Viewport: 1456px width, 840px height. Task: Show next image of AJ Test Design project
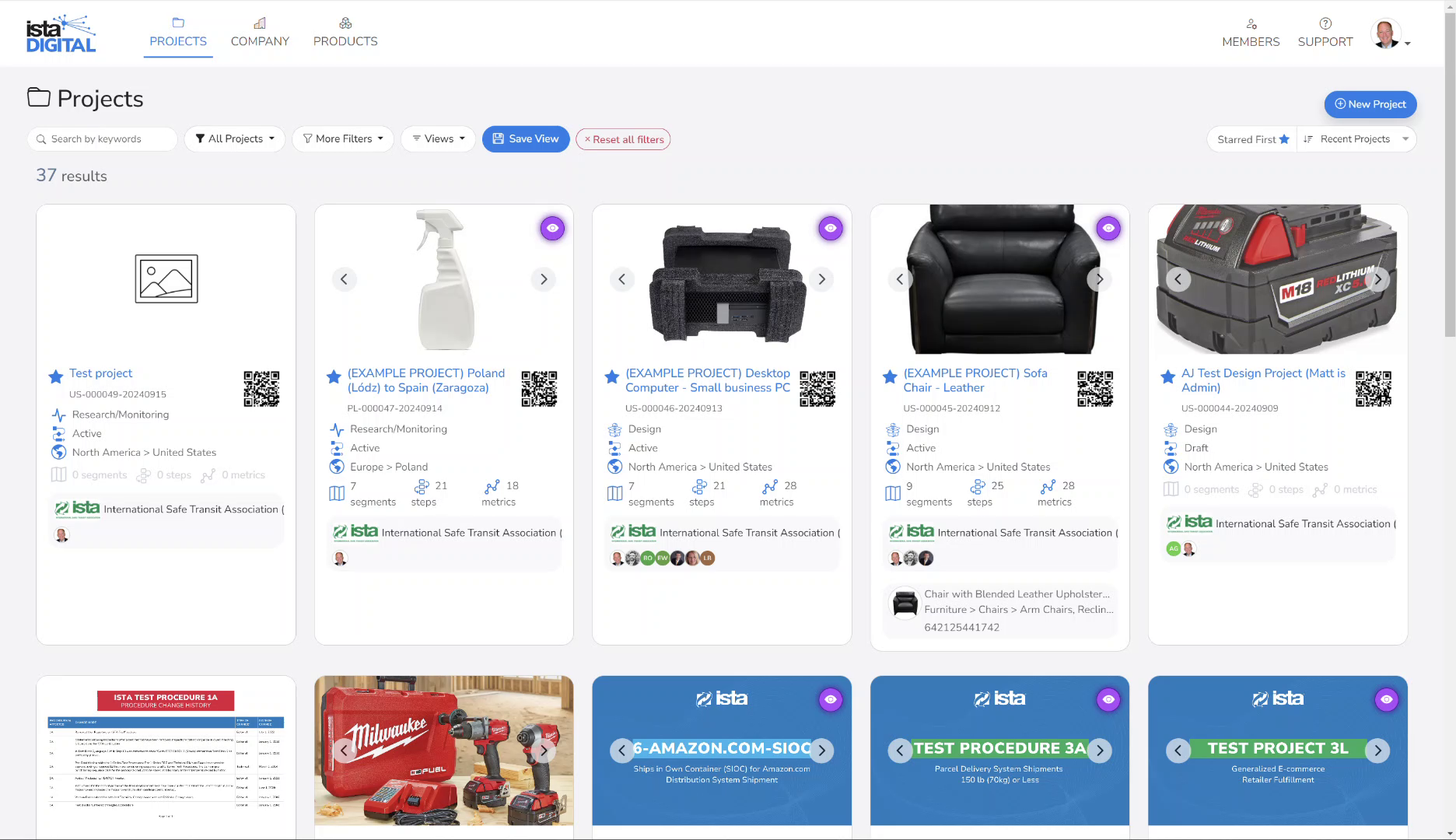click(x=1377, y=279)
